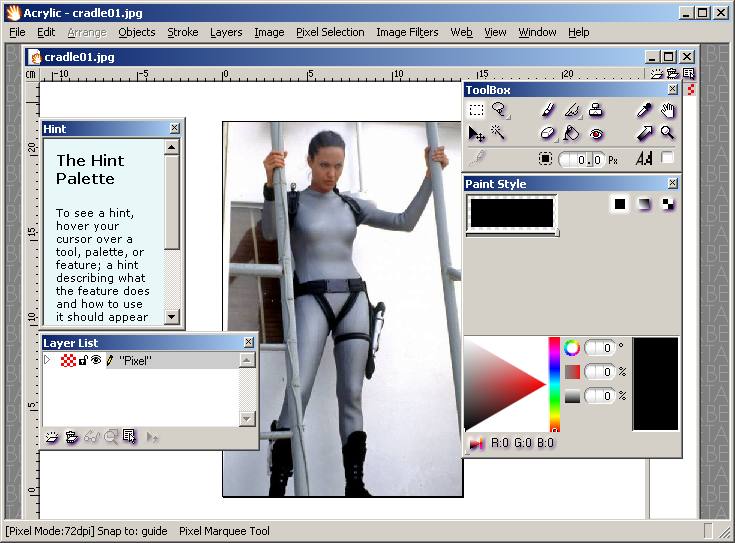Select the Paintbrush tool in ToolBox
The height and width of the screenshot is (543, 735).
pyautogui.click(x=548, y=110)
